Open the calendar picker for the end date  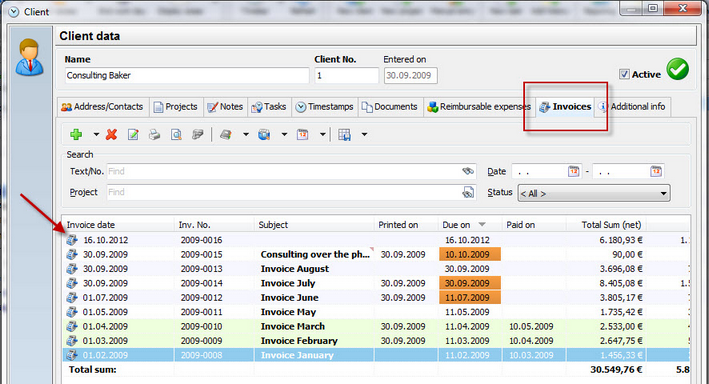(656, 171)
